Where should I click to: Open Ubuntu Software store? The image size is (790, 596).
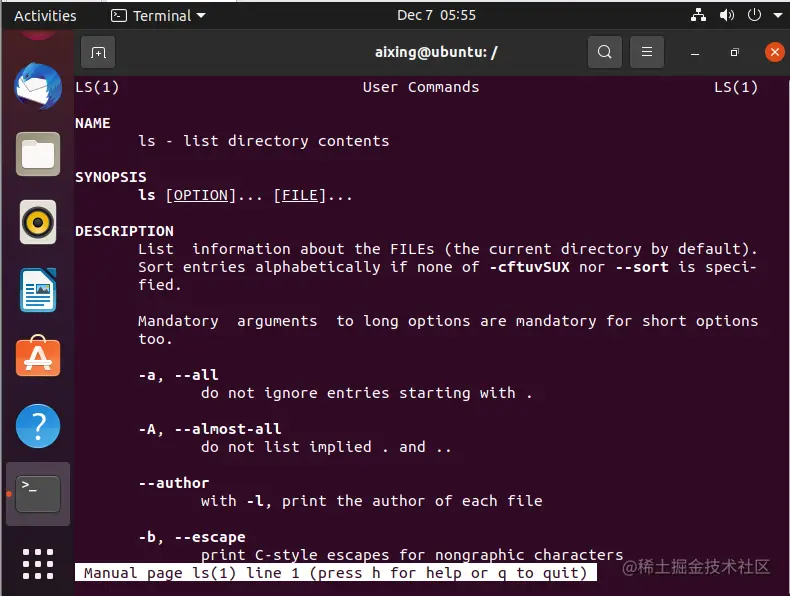pyautogui.click(x=38, y=356)
